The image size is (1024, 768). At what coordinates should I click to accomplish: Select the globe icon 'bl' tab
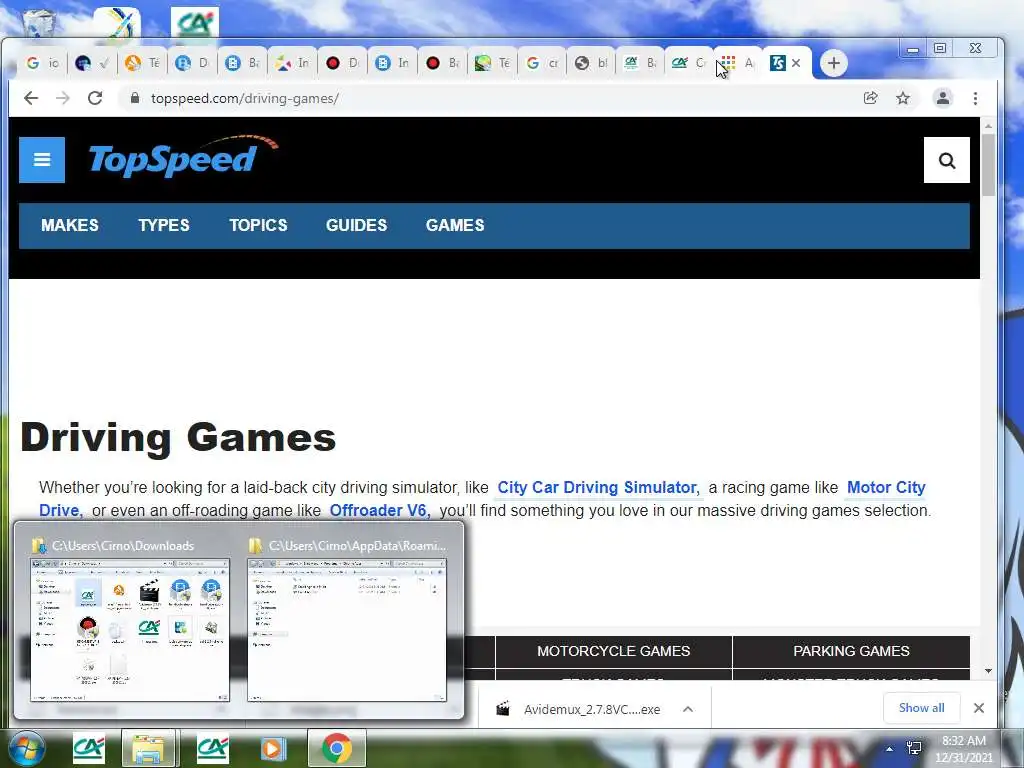[592, 63]
